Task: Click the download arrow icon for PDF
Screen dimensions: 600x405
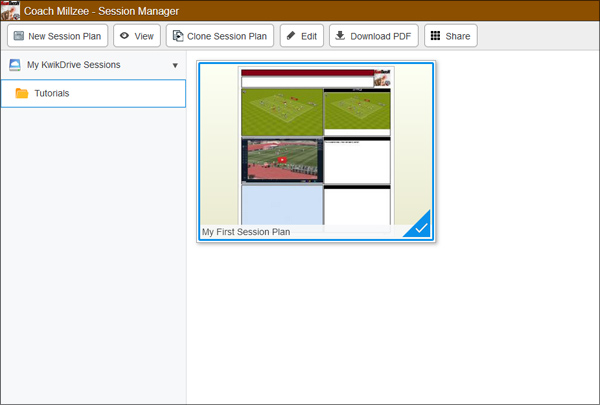Action: click(x=340, y=36)
